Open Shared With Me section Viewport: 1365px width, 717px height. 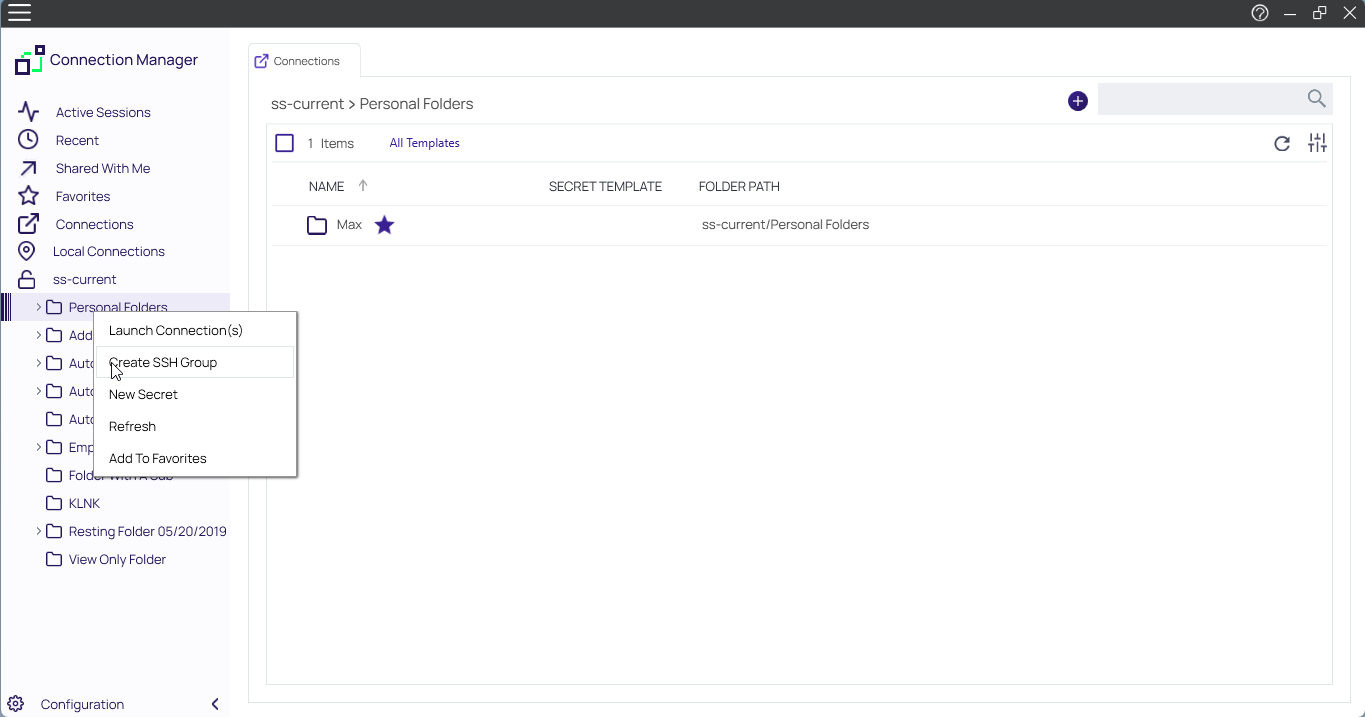coord(103,168)
